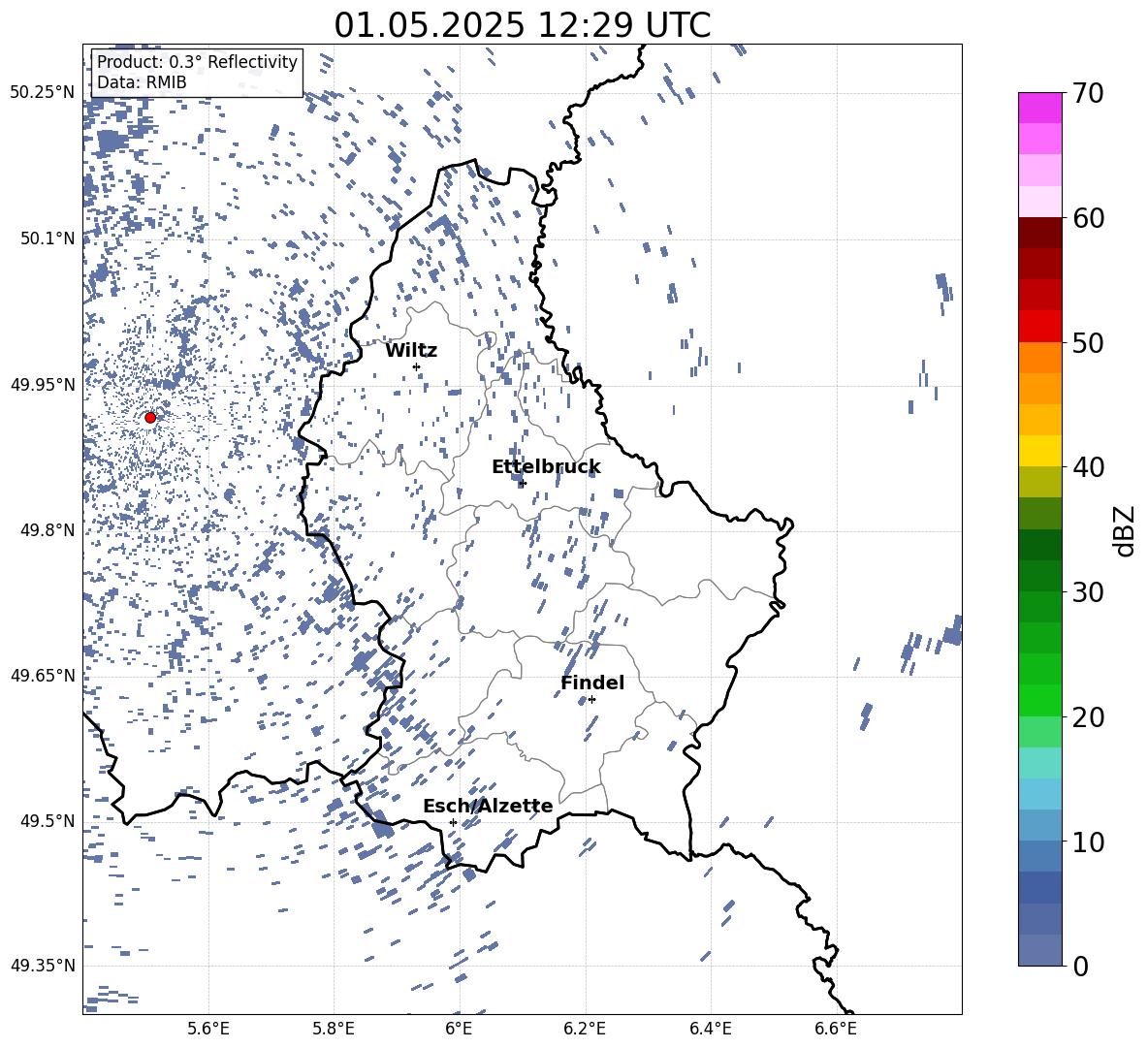1148x1048 pixels.
Task: Click the longitude label 5.8°E
Action: (x=334, y=1029)
